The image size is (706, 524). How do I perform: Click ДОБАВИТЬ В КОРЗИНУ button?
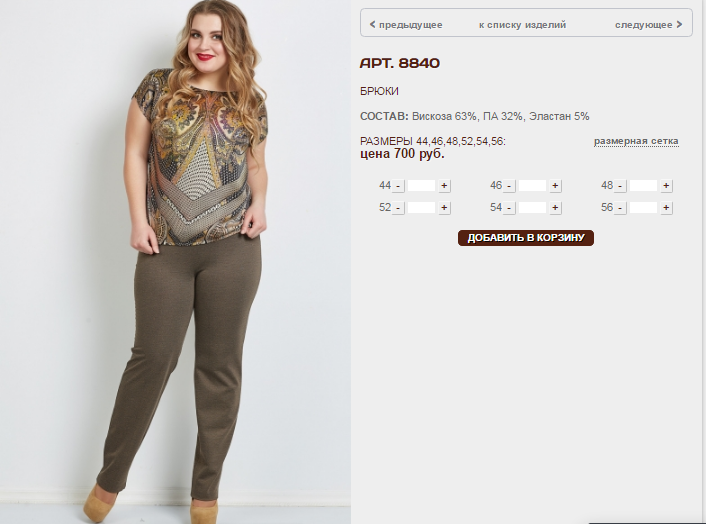click(526, 238)
